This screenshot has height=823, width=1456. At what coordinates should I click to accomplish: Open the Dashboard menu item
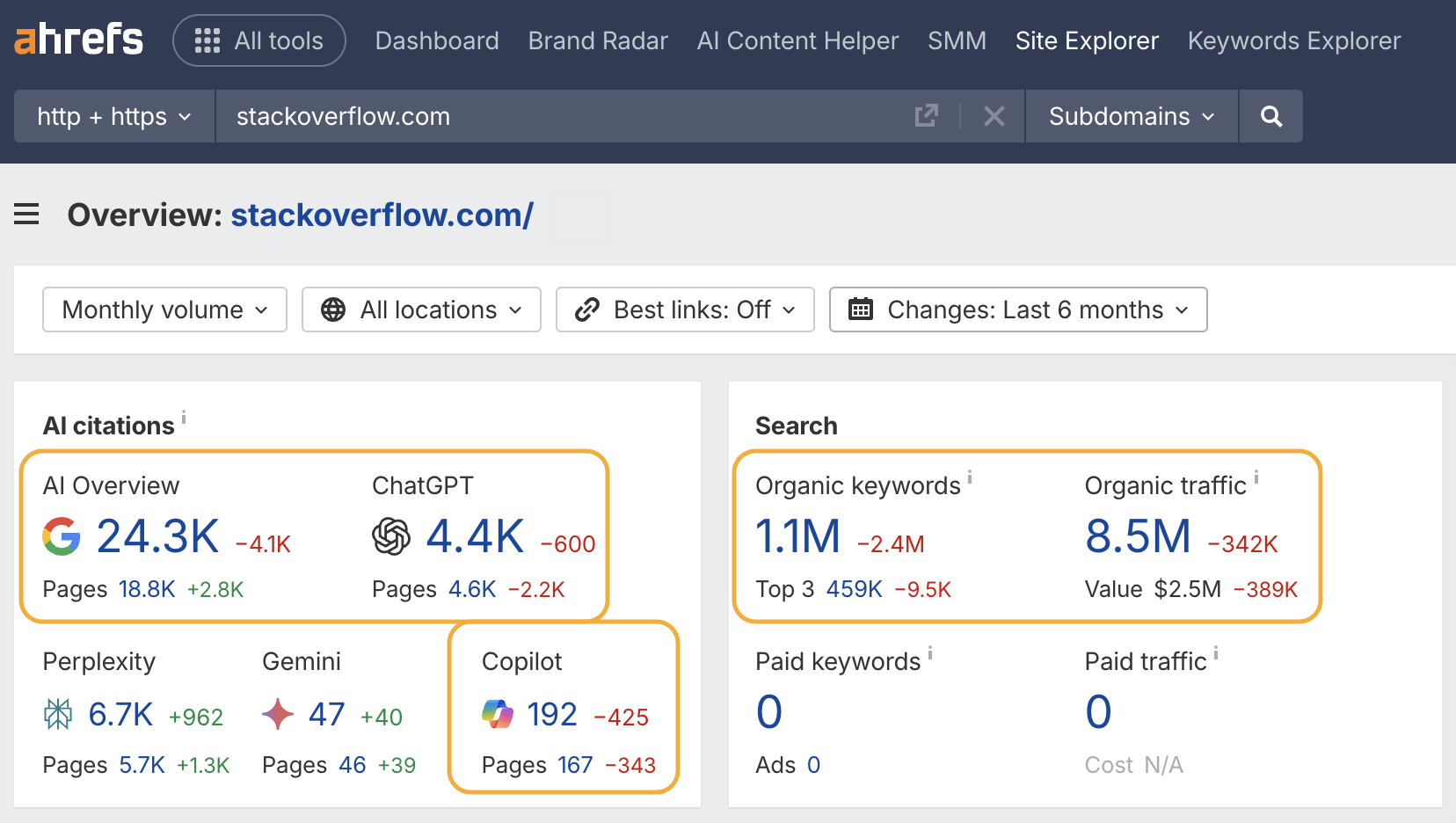[436, 40]
